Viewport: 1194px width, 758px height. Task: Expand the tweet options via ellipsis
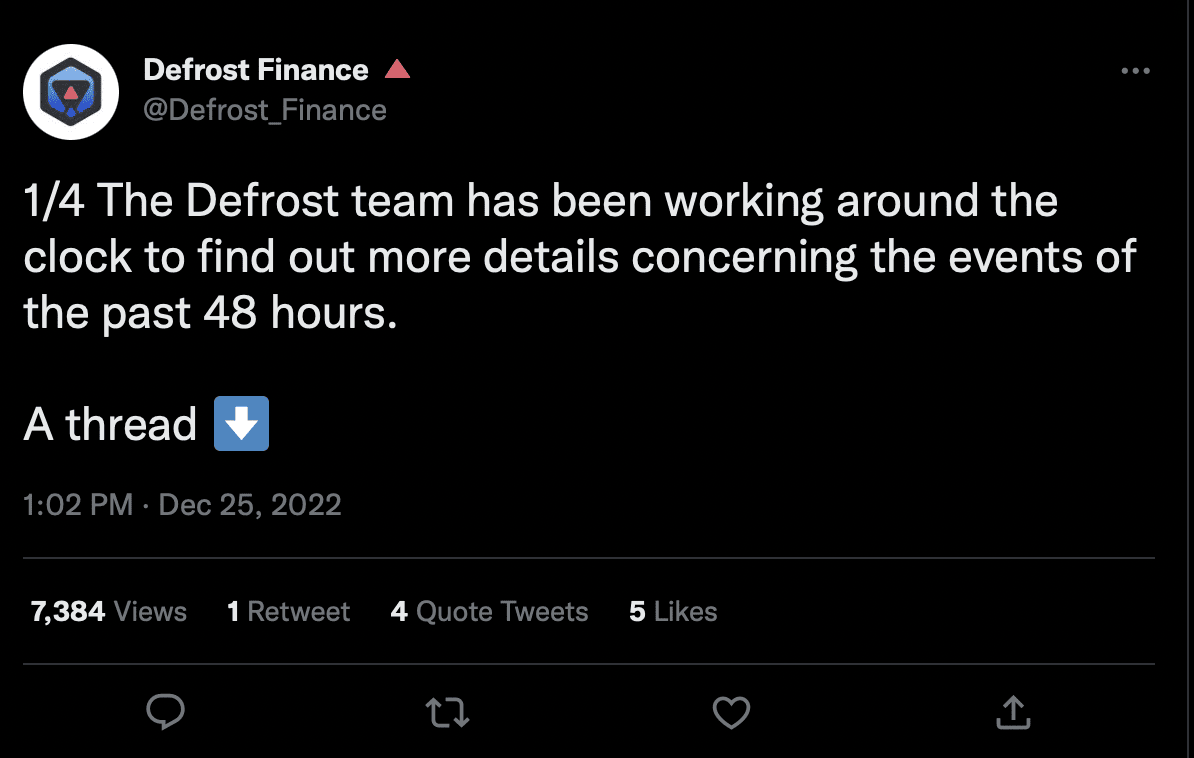1136,70
